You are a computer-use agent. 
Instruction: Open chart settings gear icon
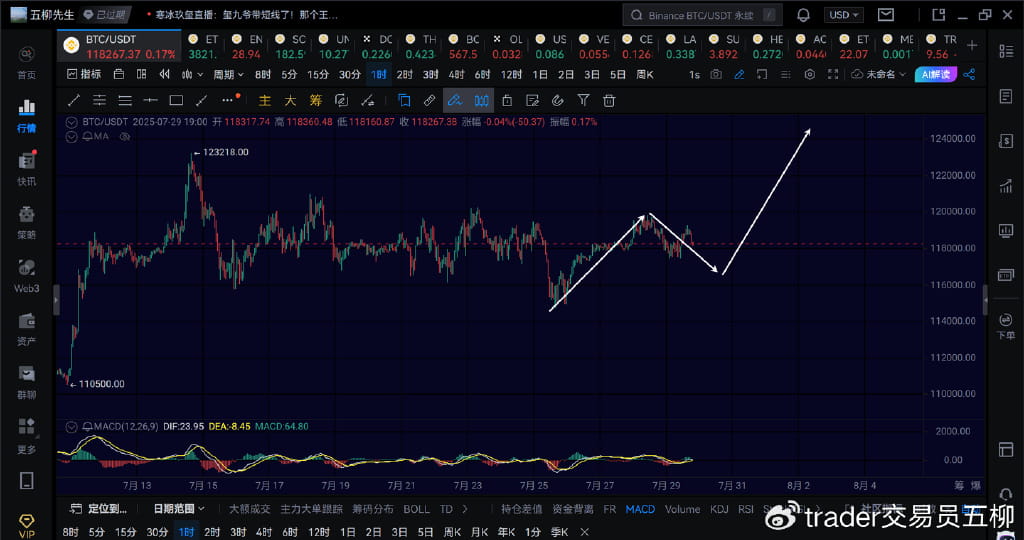click(x=810, y=74)
